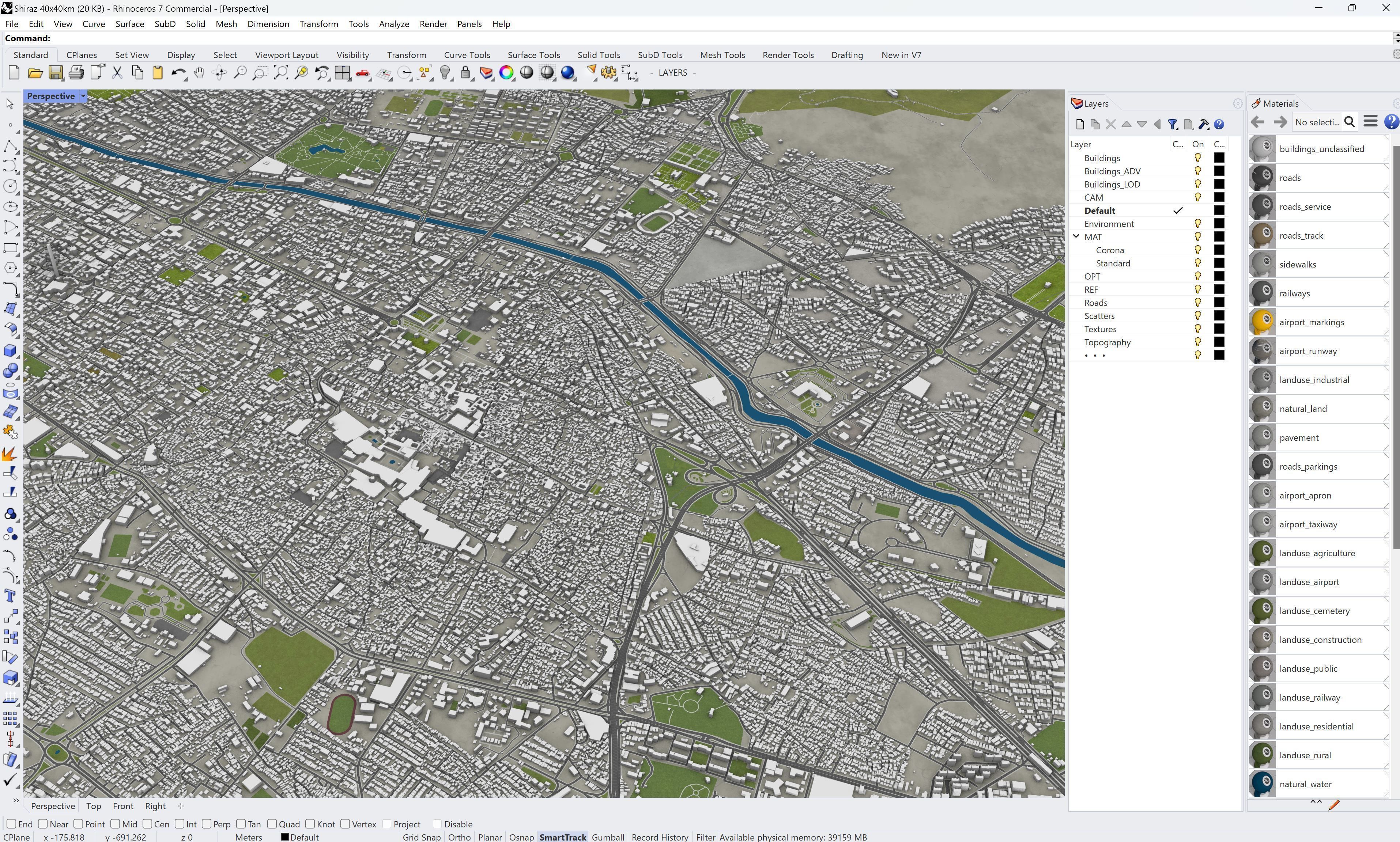Screen dimensions: 1400x842
Task: Enable the End osnap checkbox
Action: (x=11, y=824)
